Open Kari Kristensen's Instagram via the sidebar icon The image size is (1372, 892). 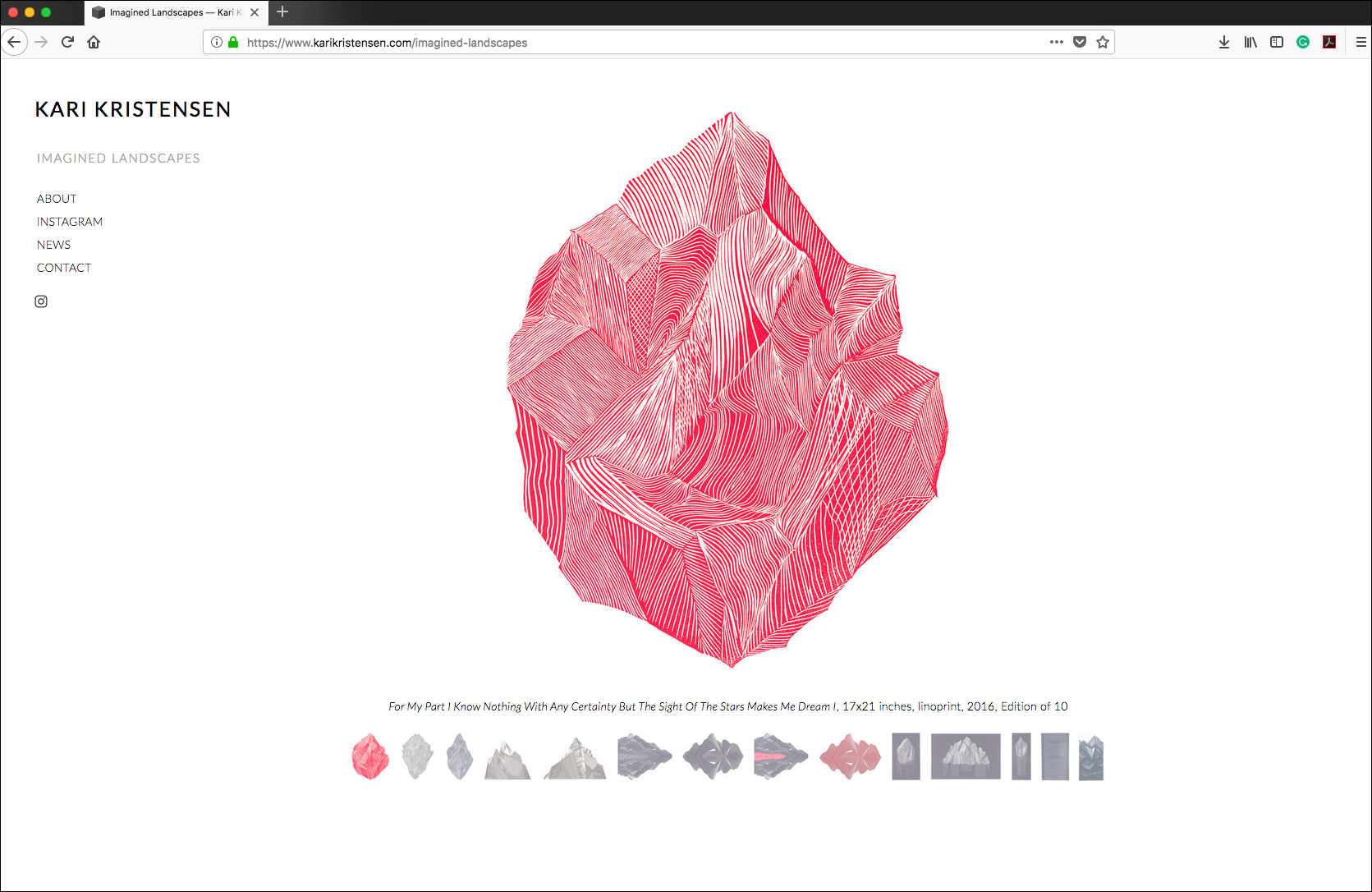(41, 301)
